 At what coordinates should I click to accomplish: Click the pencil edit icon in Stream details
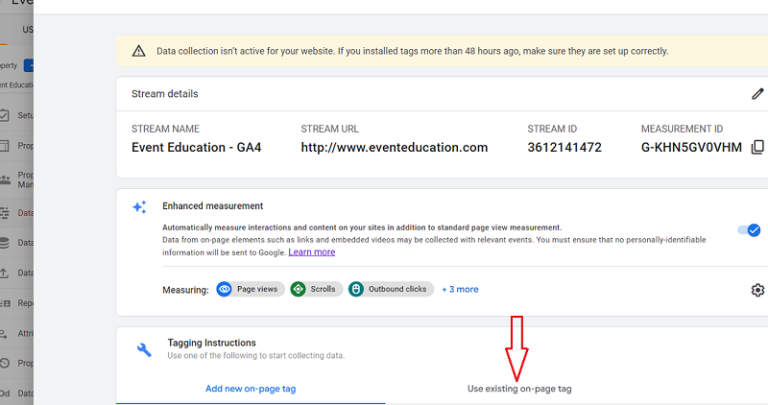757,94
